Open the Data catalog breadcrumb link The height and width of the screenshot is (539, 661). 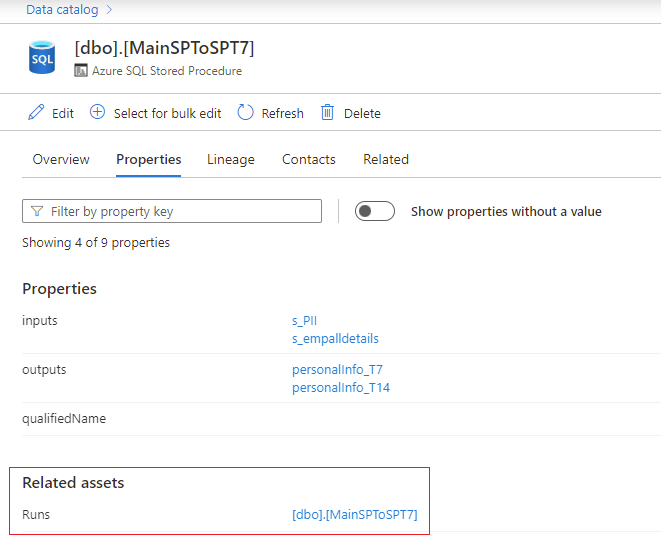tap(62, 10)
